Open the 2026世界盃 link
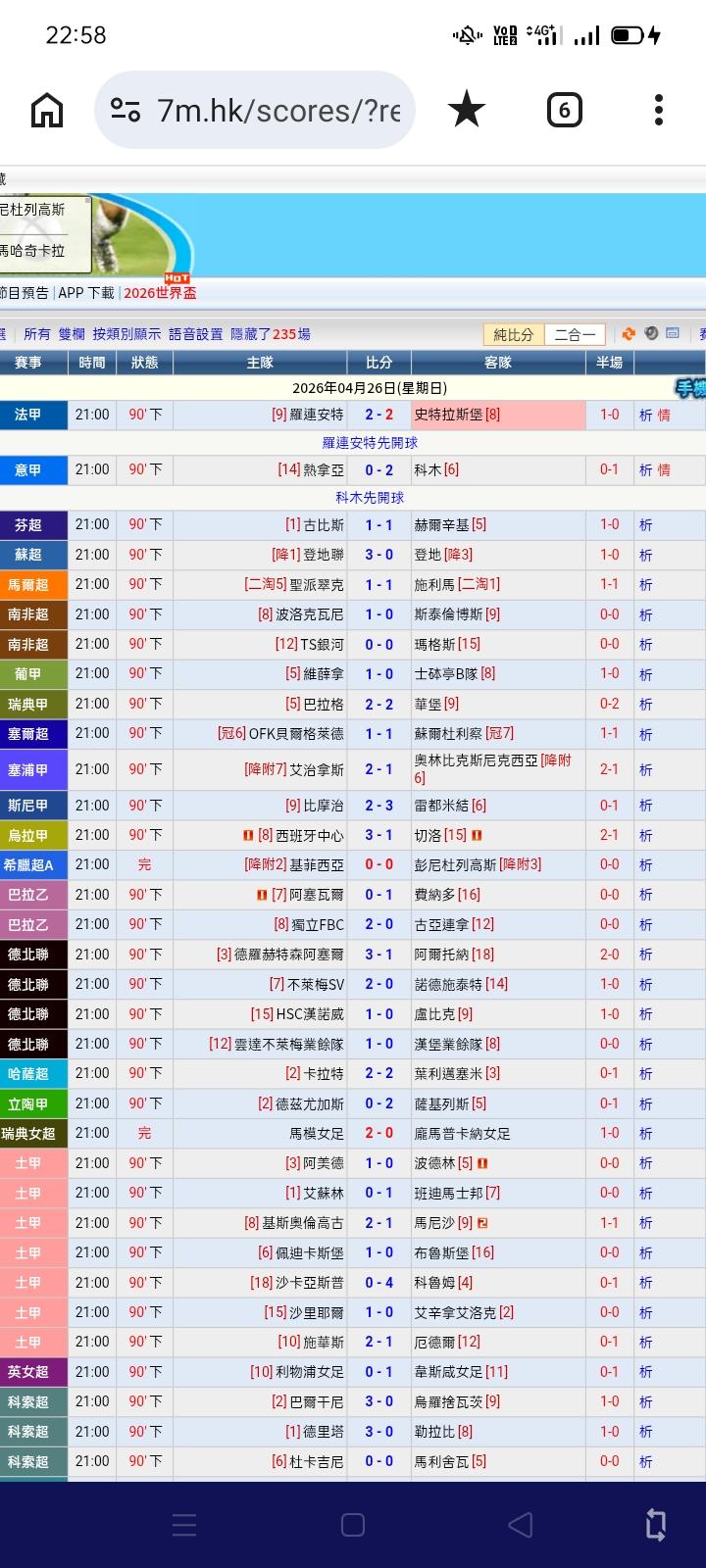Screen dimensions: 706x1568 pos(160,293)
